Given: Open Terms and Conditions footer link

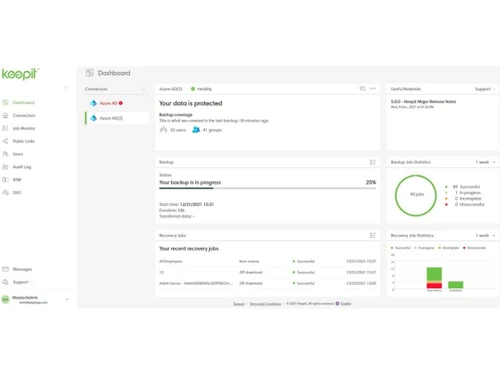Looking at the screenshot, I should (x=265, y=304).
